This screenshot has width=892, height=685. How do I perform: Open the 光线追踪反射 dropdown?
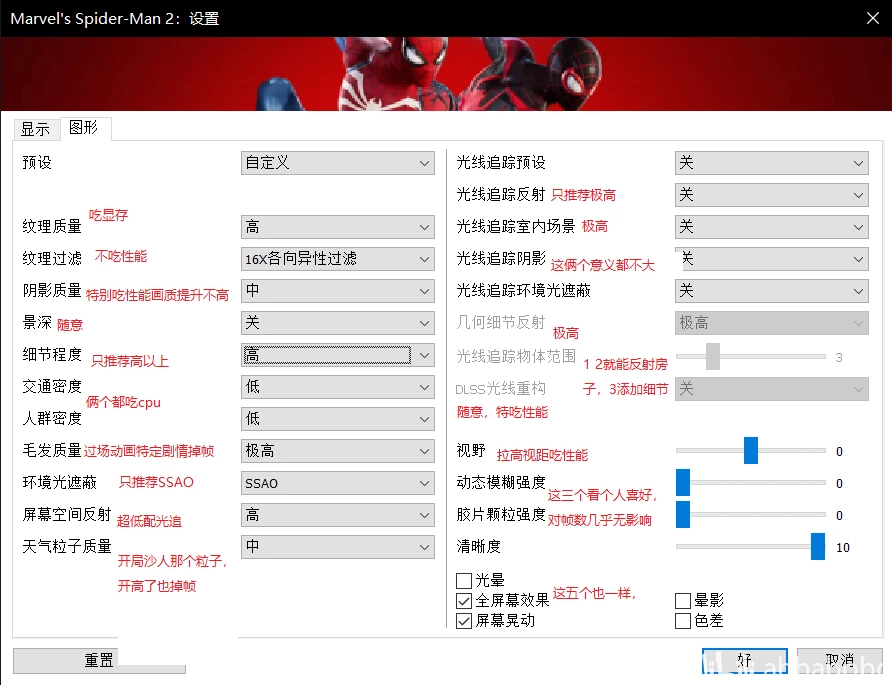pyautogui.click(x=771, y=195)
